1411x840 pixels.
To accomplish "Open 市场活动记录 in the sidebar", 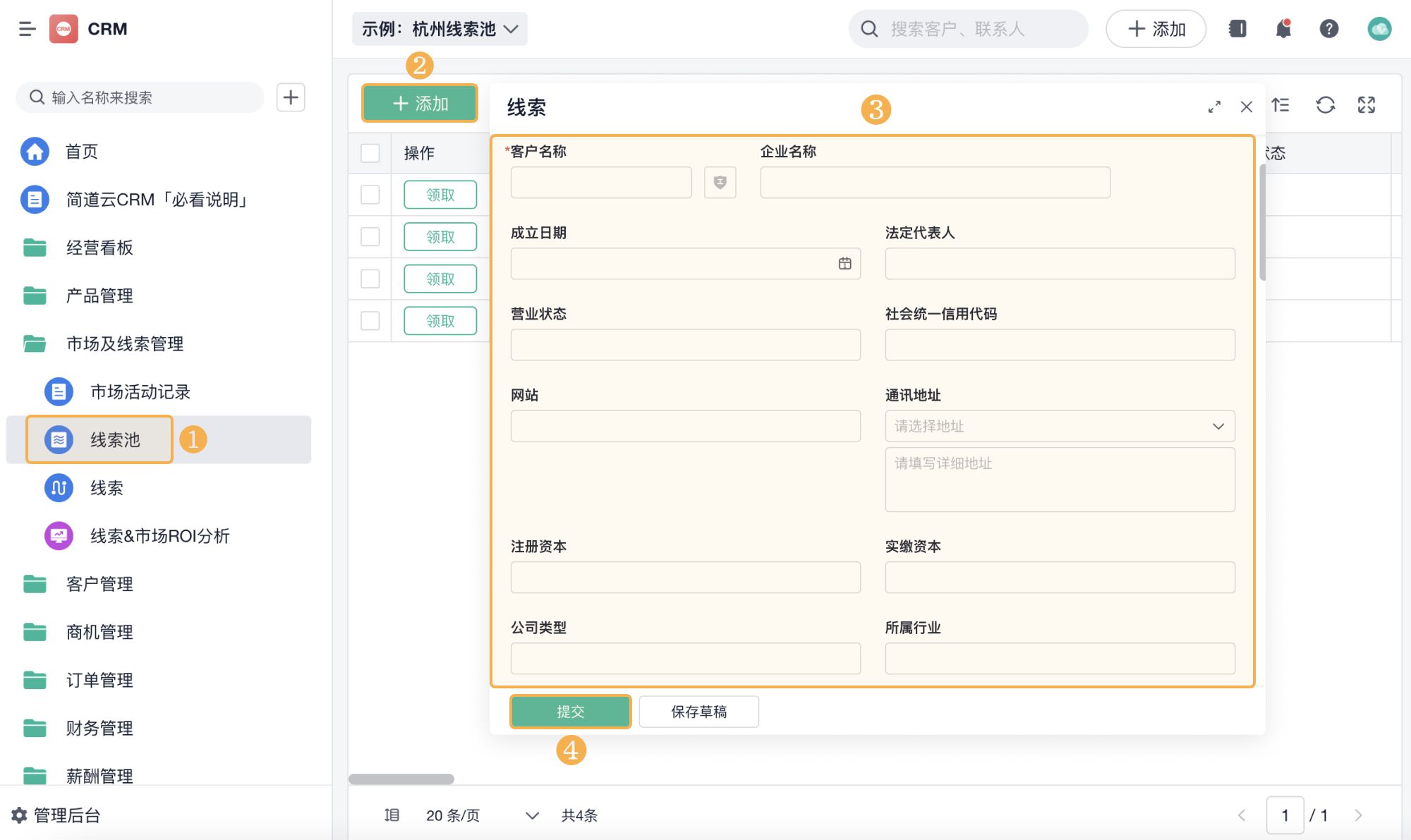I will pos(140,392).
